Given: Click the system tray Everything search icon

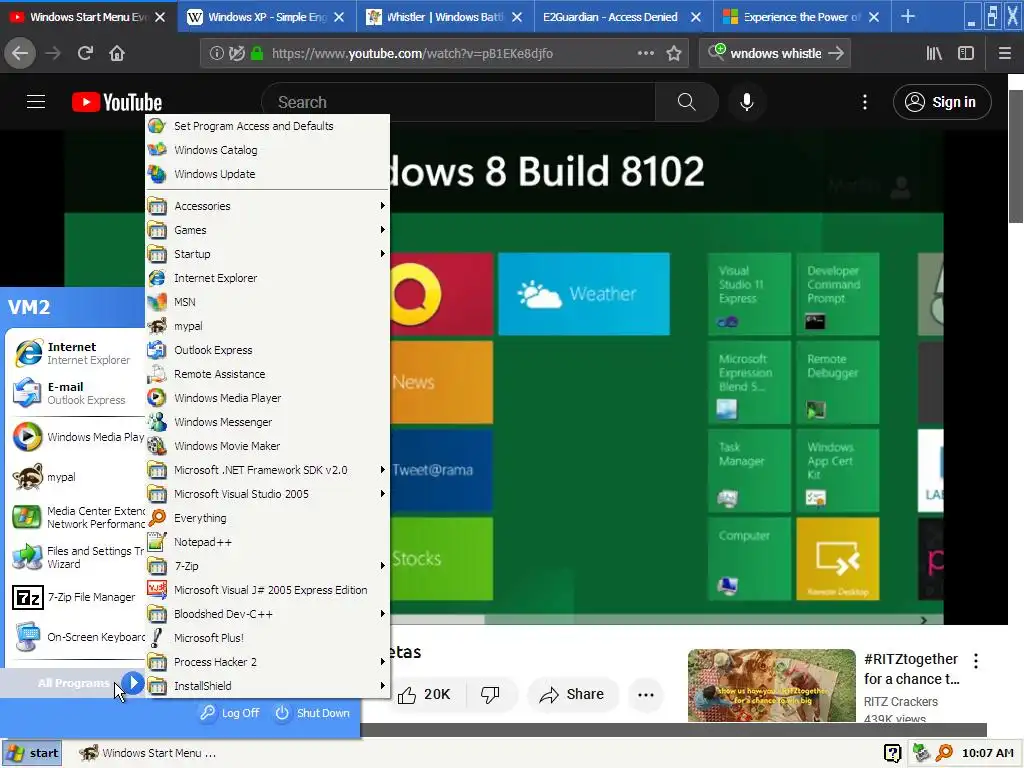Looking at the screenshot, I should coord(944,753).
